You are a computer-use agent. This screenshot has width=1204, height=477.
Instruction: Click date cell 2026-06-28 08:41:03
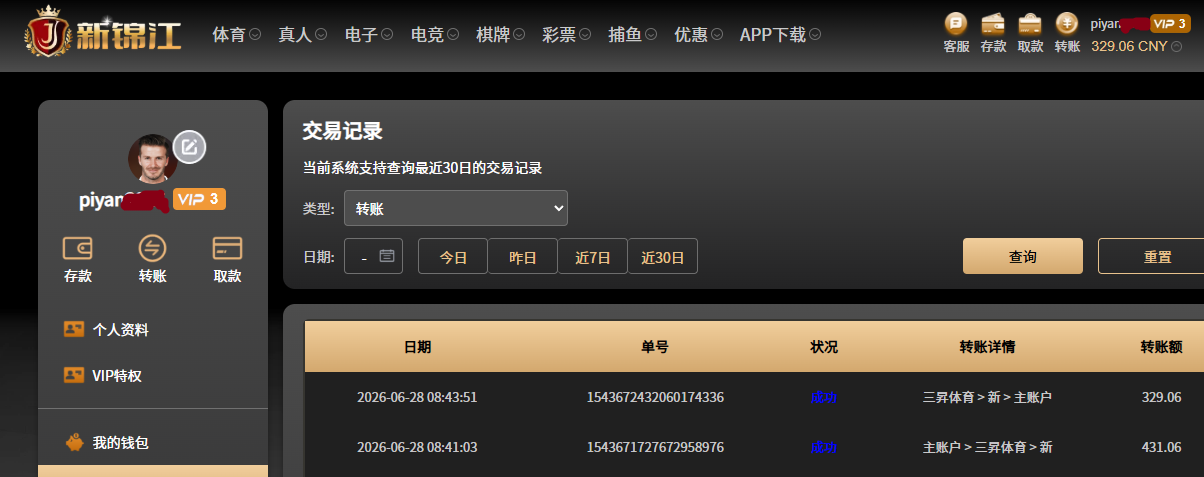(x=417, y=447)
